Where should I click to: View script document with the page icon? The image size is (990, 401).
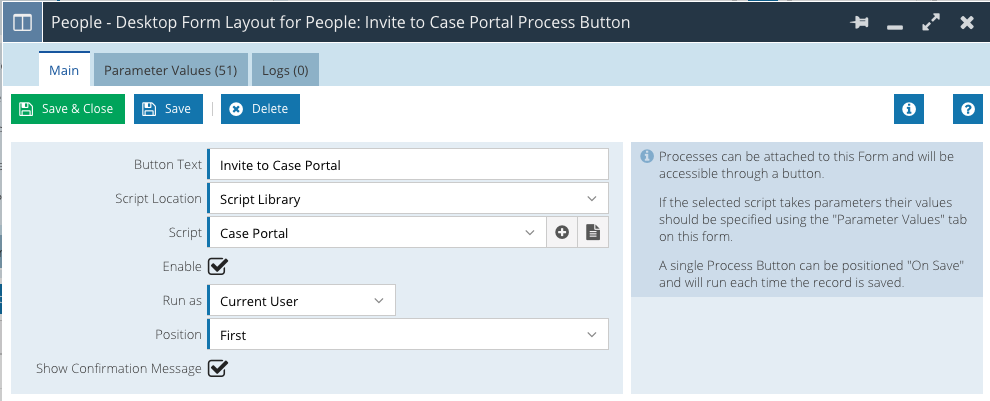[593, 233]
